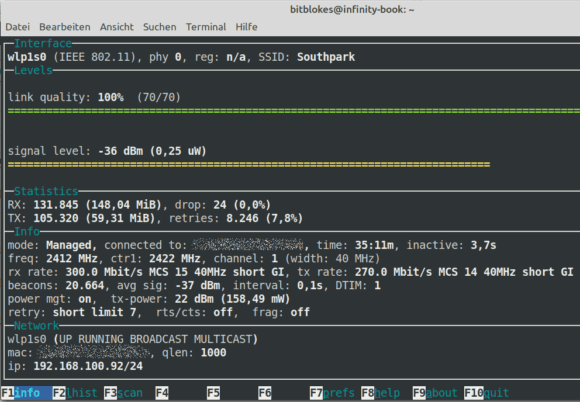The height and width of the screenshot is (402, 580).
Task: Open the Datei menu
Action: tap(17, 27)
